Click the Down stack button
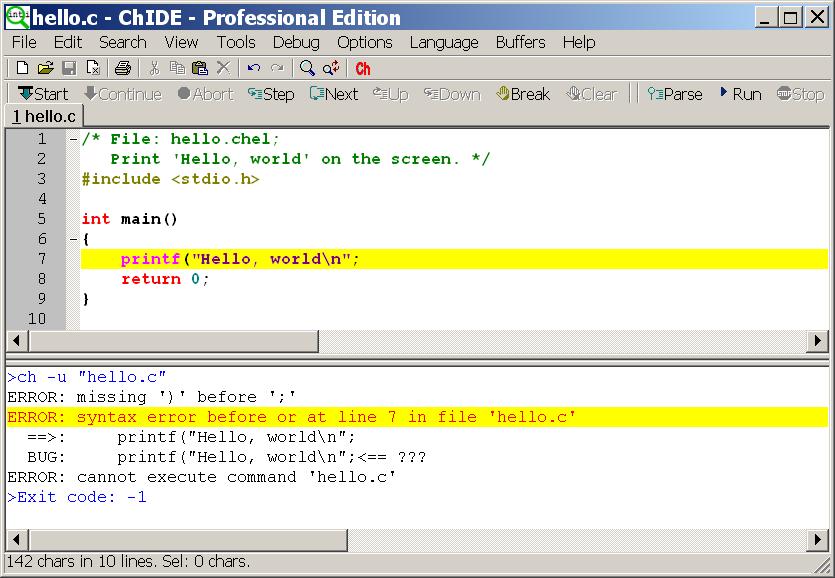 tap(452, 94)
